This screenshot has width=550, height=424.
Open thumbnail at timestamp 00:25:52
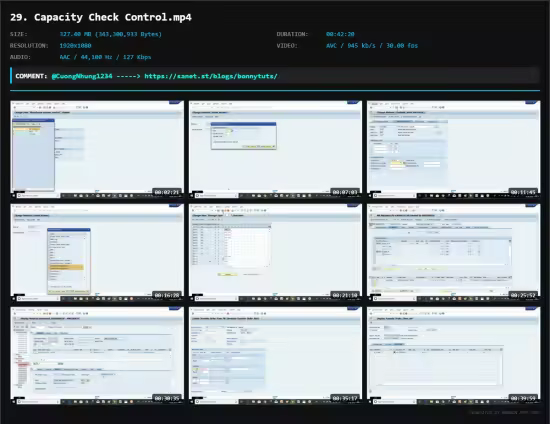tap(454, 253)
